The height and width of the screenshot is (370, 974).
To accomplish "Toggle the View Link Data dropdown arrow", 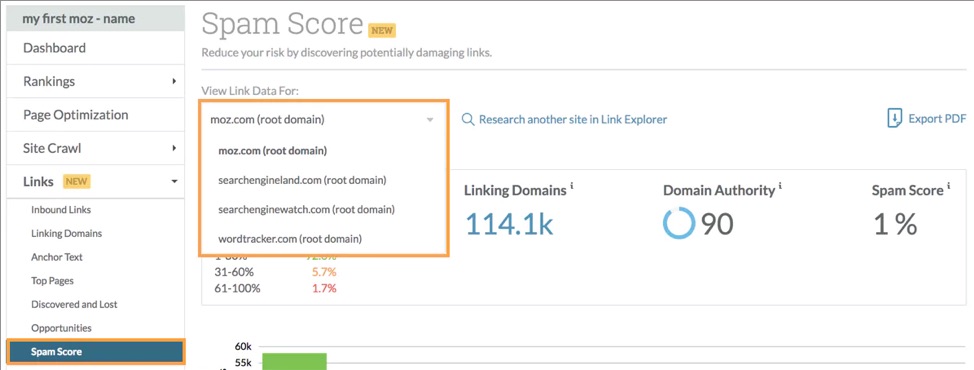I will (x=429, y=120).
